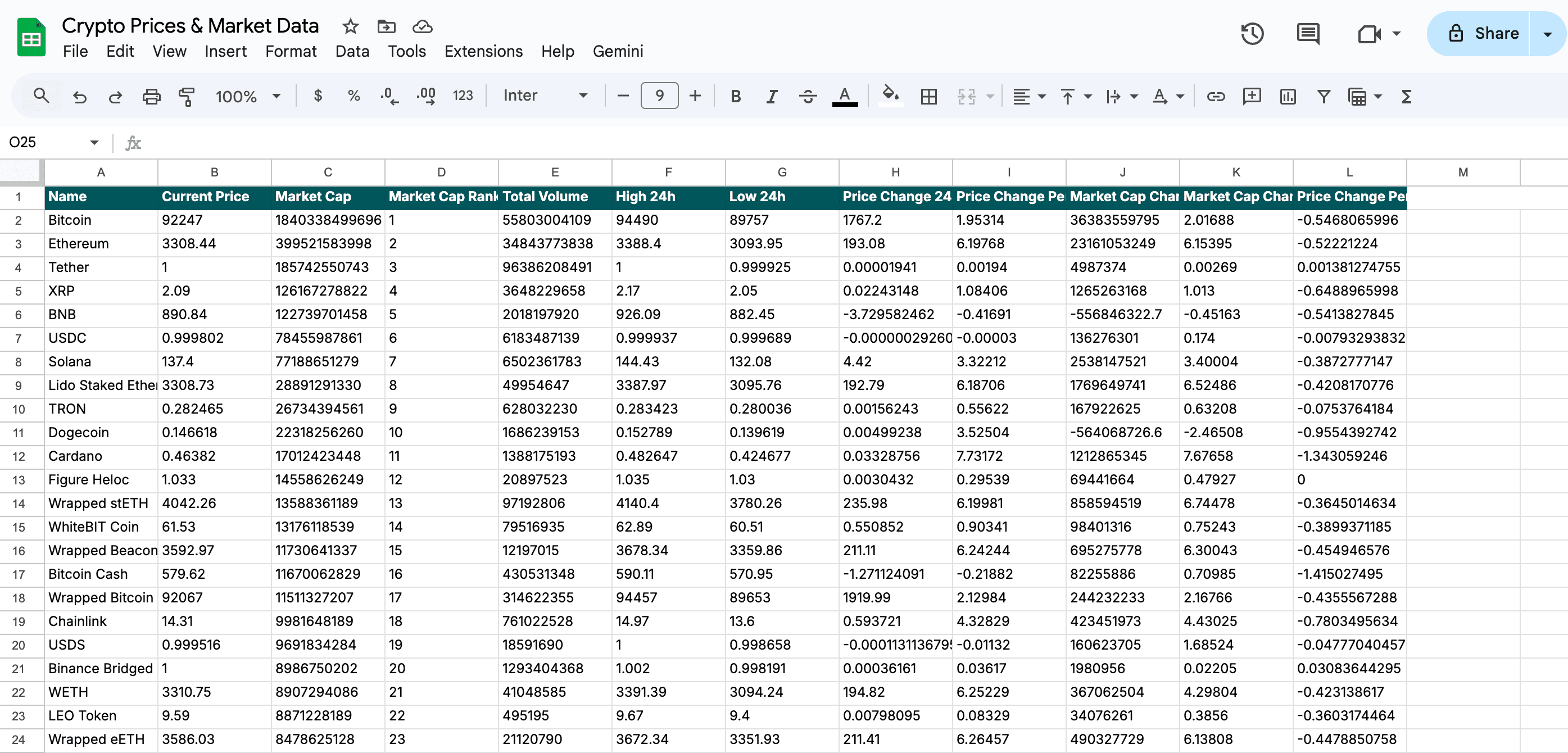Viewport: 1568px width, 753px height.
Task: Open the zoom level dropdown
Action: (x=248, y=96)
